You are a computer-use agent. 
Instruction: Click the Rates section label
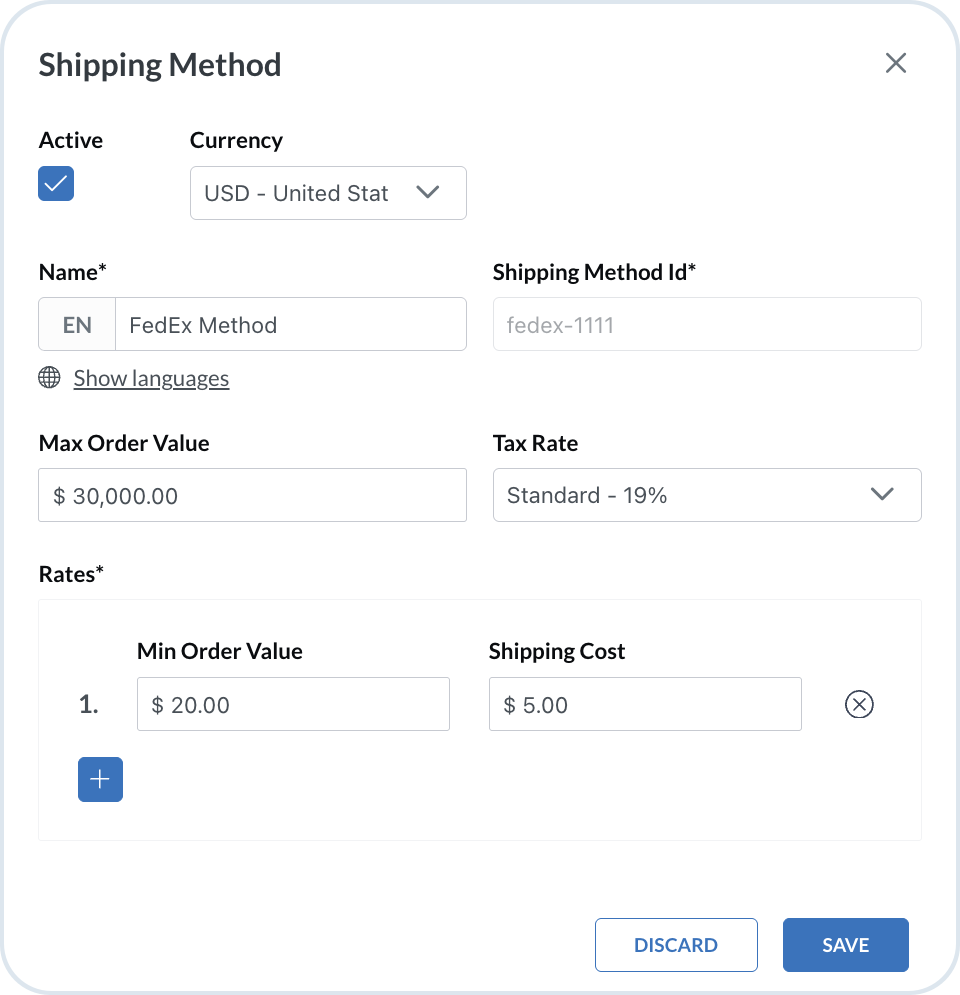[x=71, y=574]
